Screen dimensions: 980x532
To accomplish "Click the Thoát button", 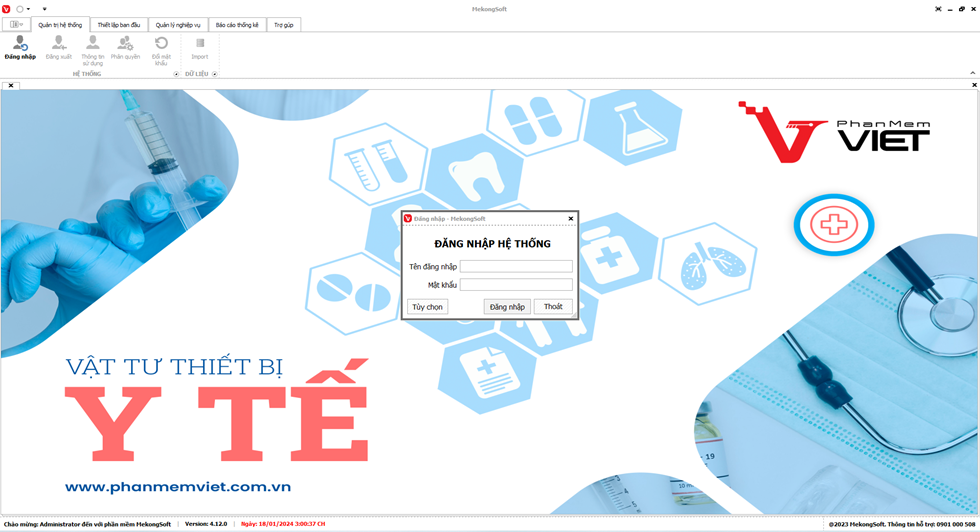I will tap(553, 306).
